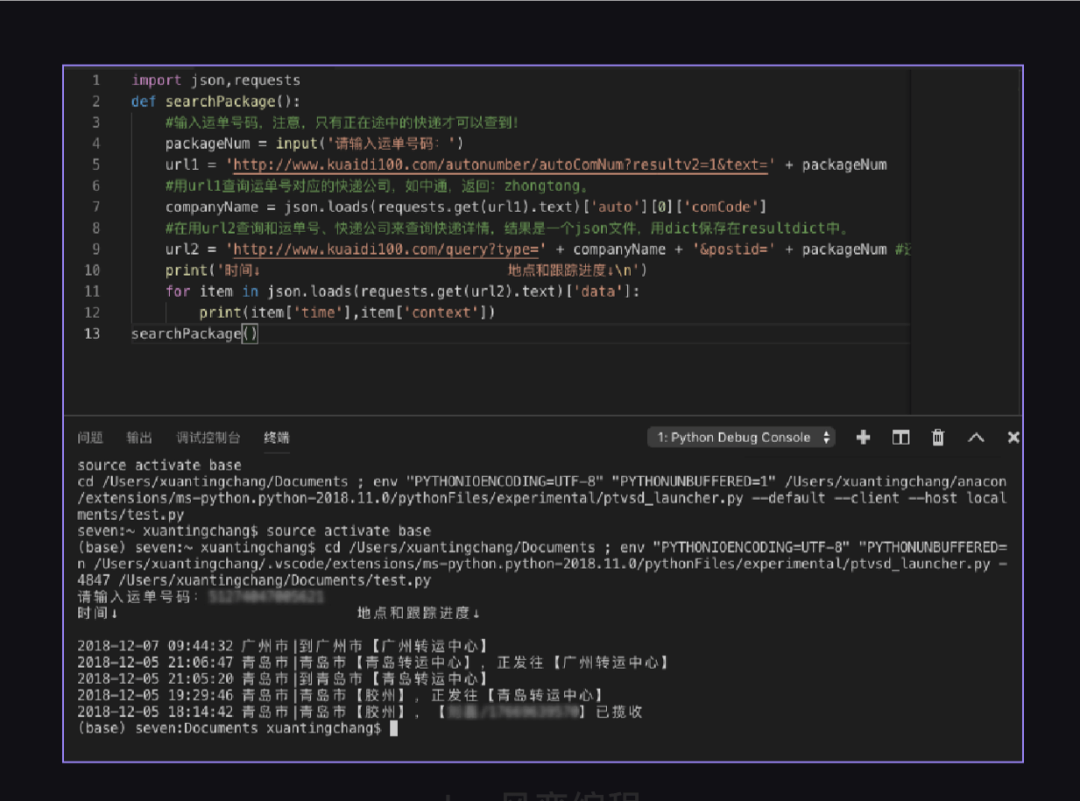Screen dimensions: 1080x801
Task: Switch to the 问题 tab
Action: pyautogui.click(x=90, y=437)
